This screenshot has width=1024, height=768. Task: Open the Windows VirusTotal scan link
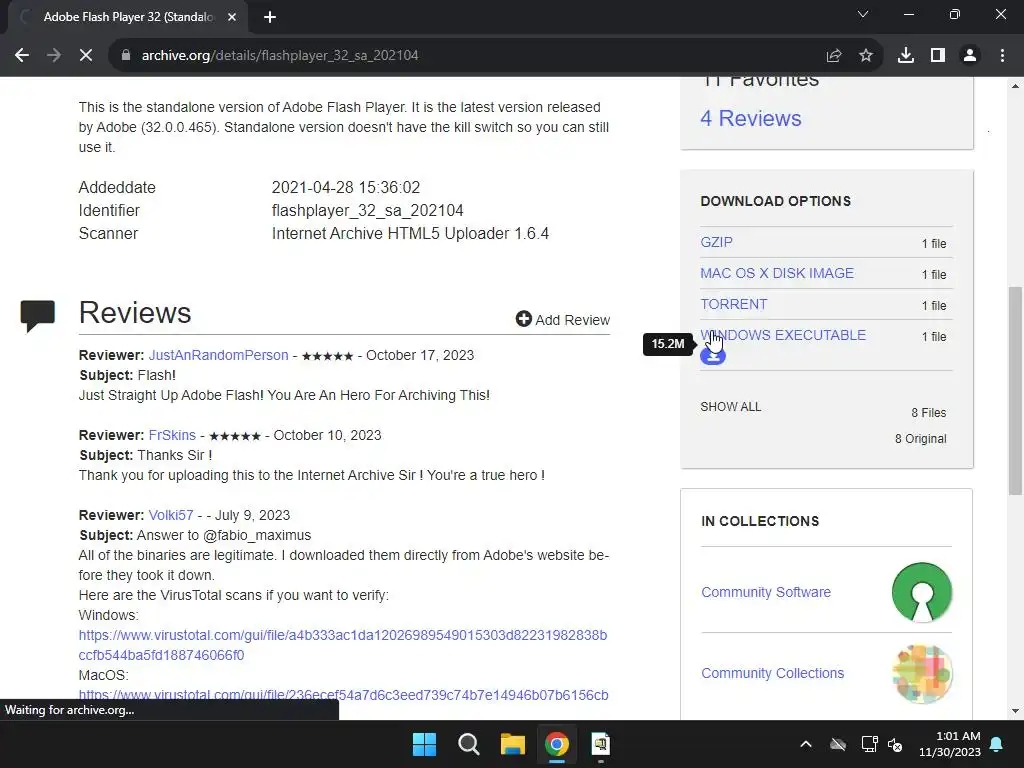[343, 645]
